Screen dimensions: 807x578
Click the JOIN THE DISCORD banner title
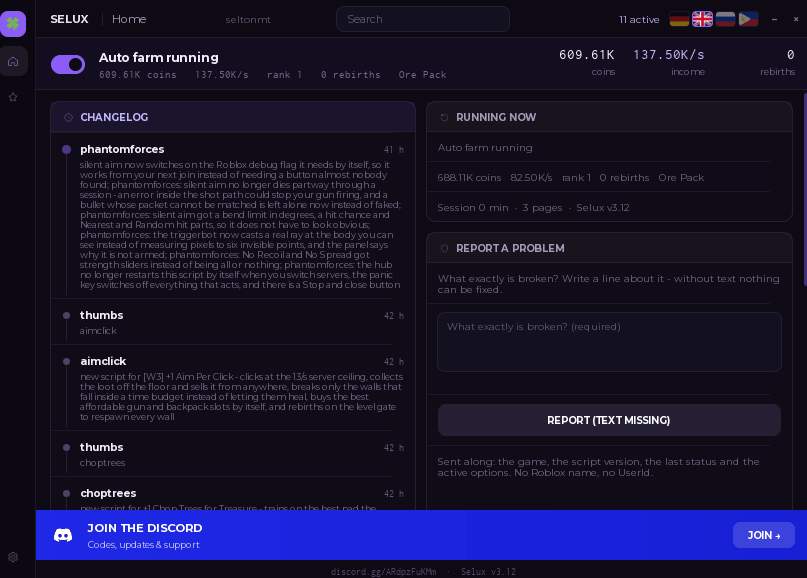pyautogui.click(x=145, y=528)
